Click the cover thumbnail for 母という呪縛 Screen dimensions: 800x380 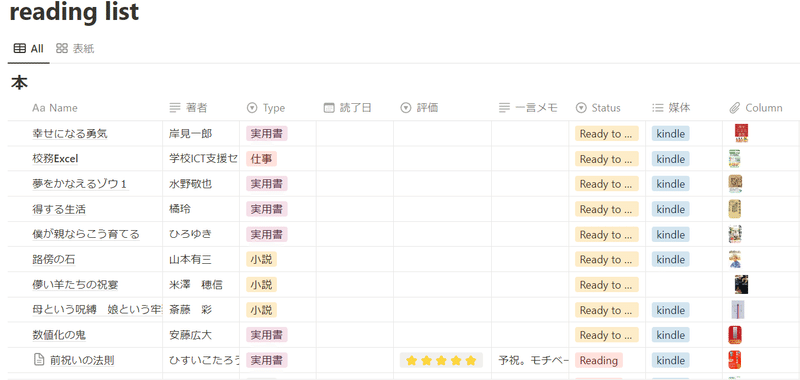738,310
